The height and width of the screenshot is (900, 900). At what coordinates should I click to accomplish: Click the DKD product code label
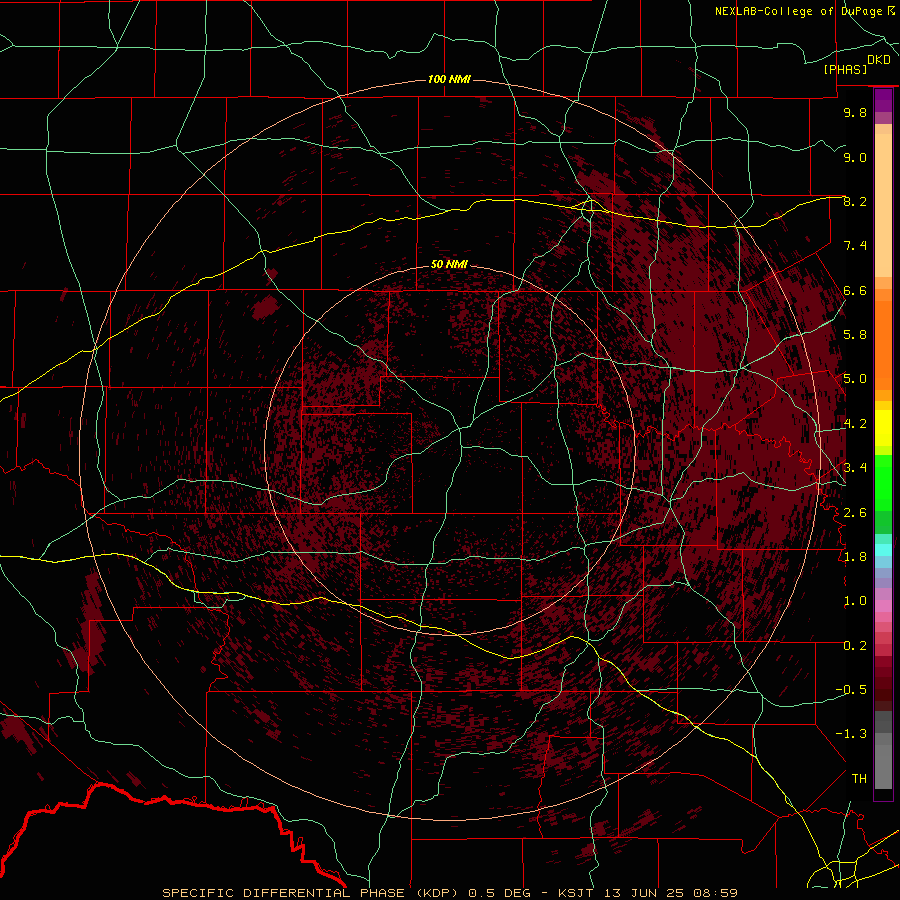click(x=879, y=60)
